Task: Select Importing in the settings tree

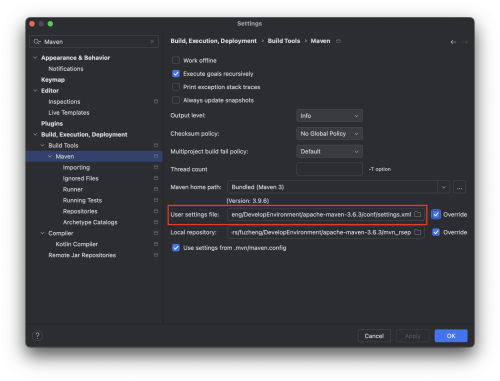Action: tap(76, 167)
